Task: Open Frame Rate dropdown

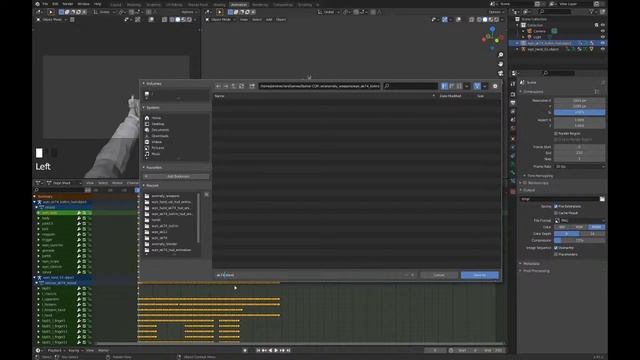Action: (x=580, y=167)
